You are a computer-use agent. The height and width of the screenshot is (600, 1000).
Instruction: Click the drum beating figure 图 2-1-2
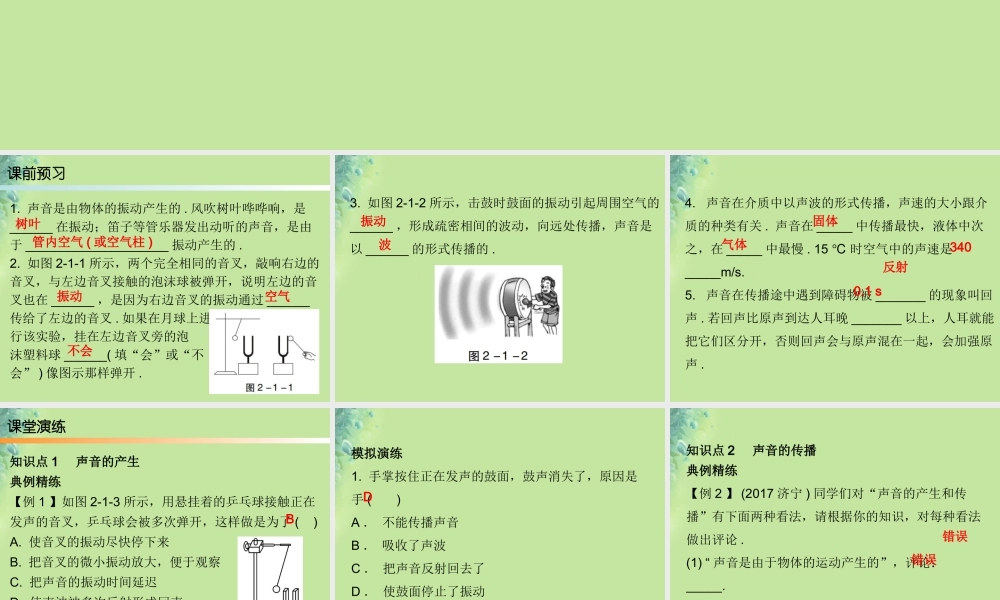pyautogui.click(x=498, y=314)
